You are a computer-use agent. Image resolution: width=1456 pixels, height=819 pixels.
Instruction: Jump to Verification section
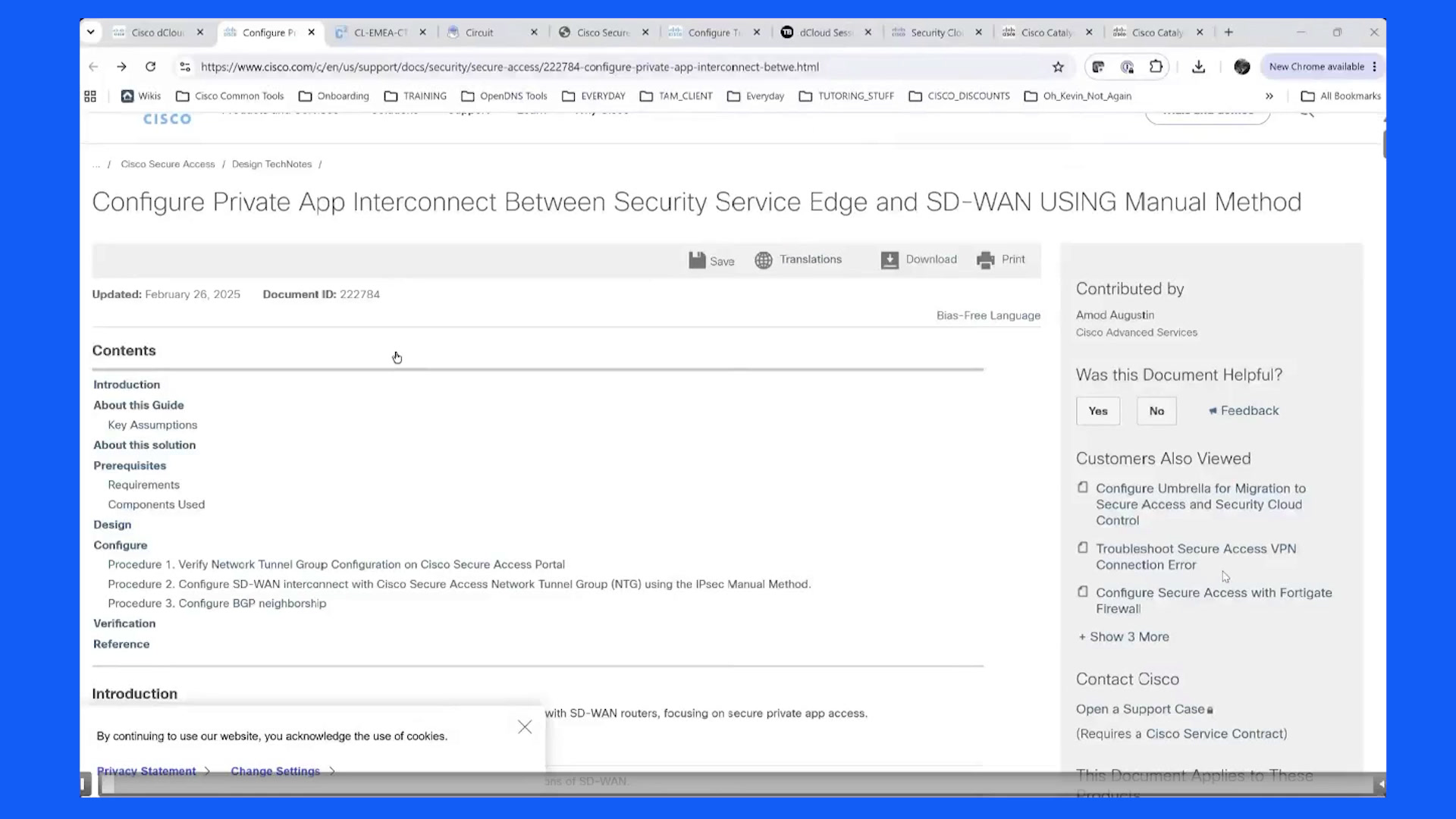tap(124, 623)
